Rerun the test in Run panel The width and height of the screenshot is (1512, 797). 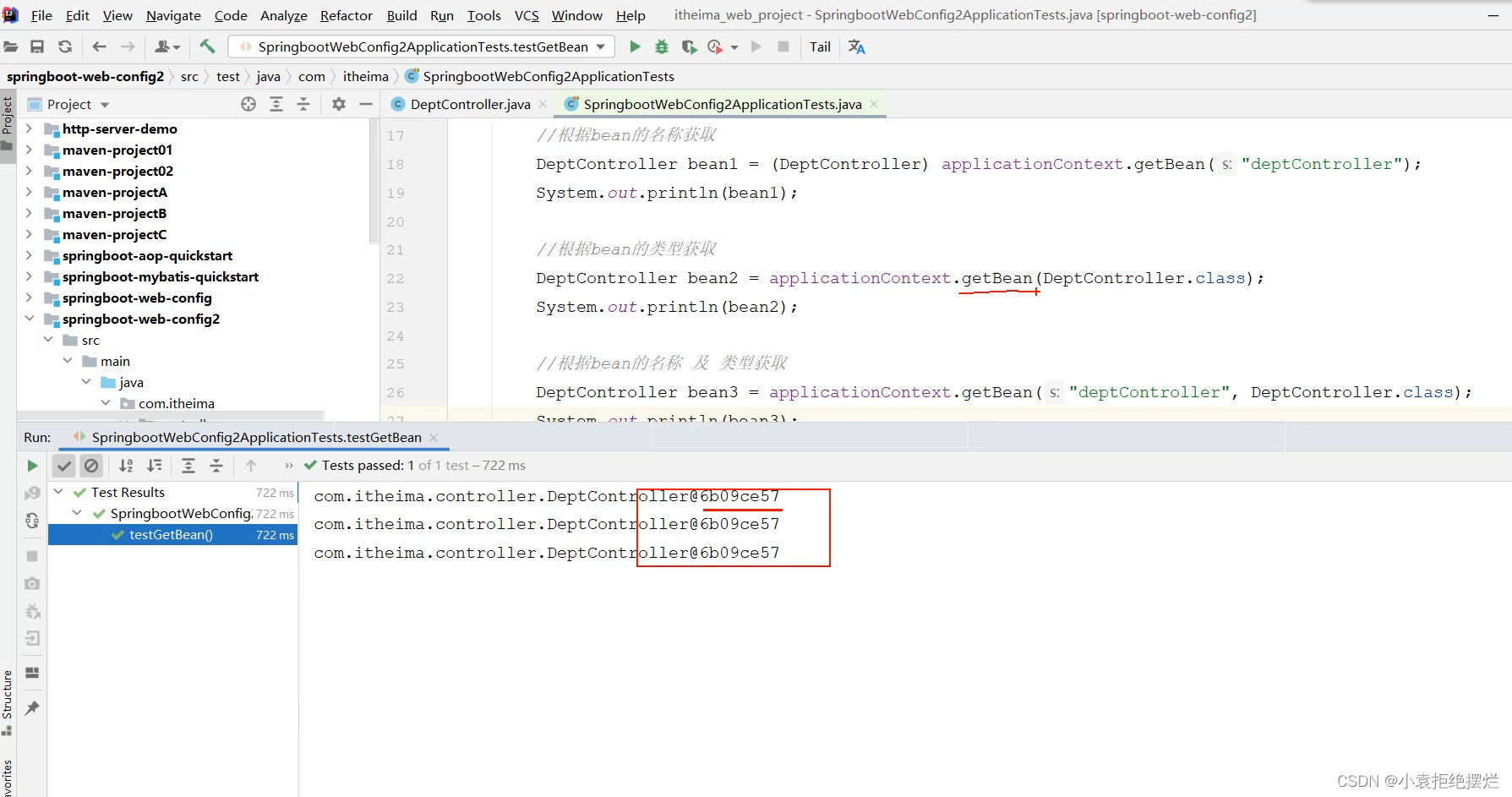coord(32,466)
